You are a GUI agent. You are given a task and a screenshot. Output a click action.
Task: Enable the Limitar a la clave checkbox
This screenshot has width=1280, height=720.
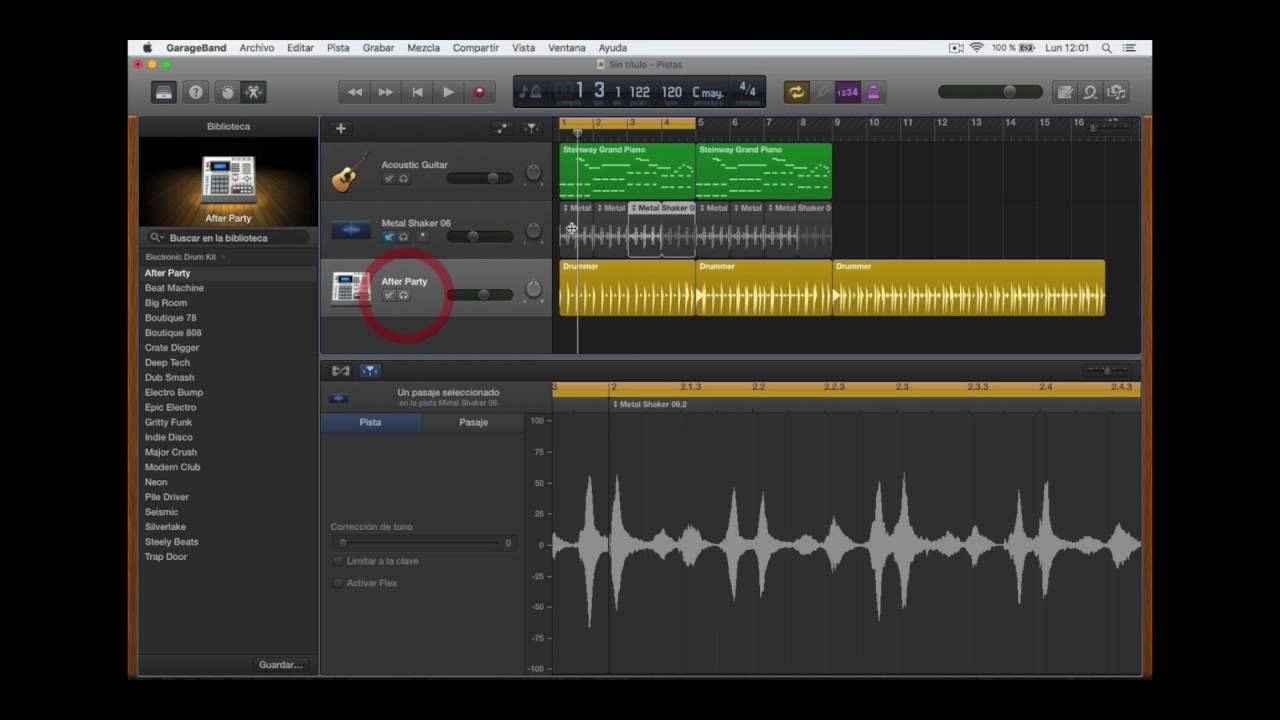coord(338,561)
